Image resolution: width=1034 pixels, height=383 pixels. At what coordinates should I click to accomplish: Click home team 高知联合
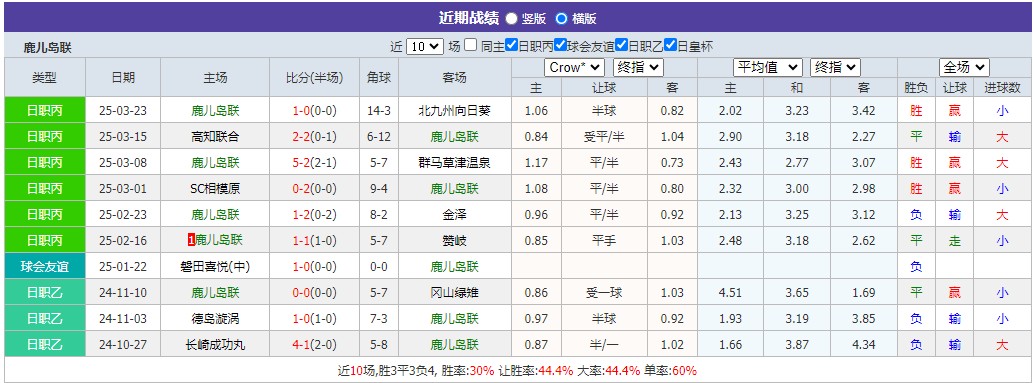click(216, 136)
